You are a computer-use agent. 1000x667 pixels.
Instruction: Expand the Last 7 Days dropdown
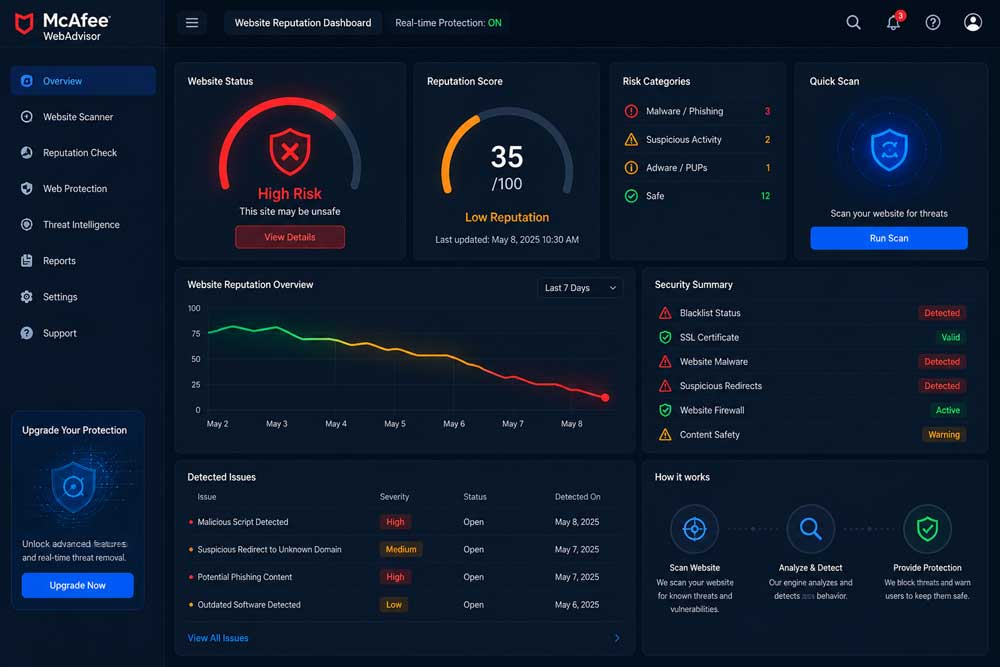[580, 288]
